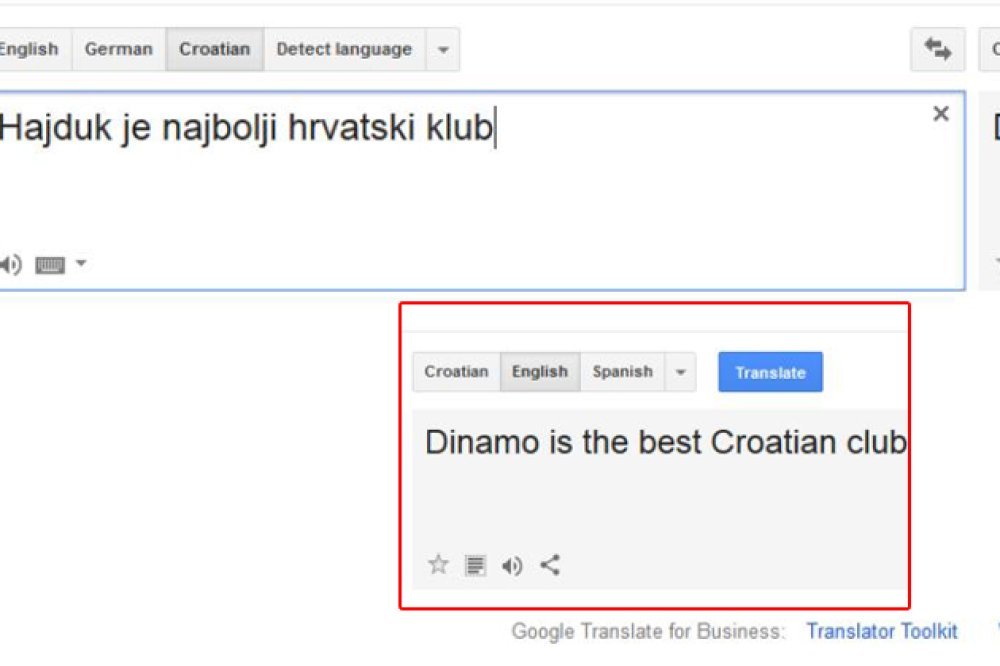Set target language to Croatian
The image size is (1000, 666).
456,372
